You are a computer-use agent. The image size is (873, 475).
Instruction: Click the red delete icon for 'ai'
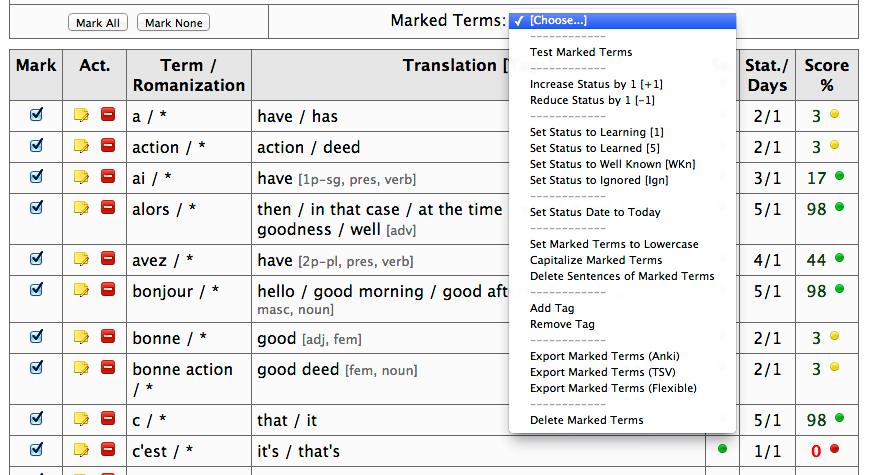(x=107, y=178)
